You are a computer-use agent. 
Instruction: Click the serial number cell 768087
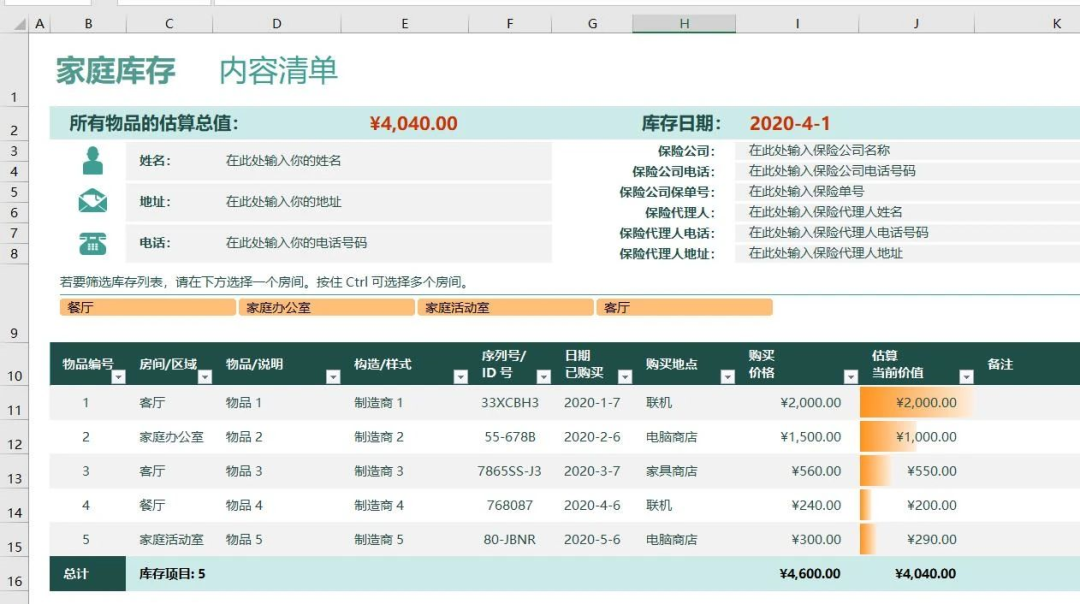[x=510, y=505]
